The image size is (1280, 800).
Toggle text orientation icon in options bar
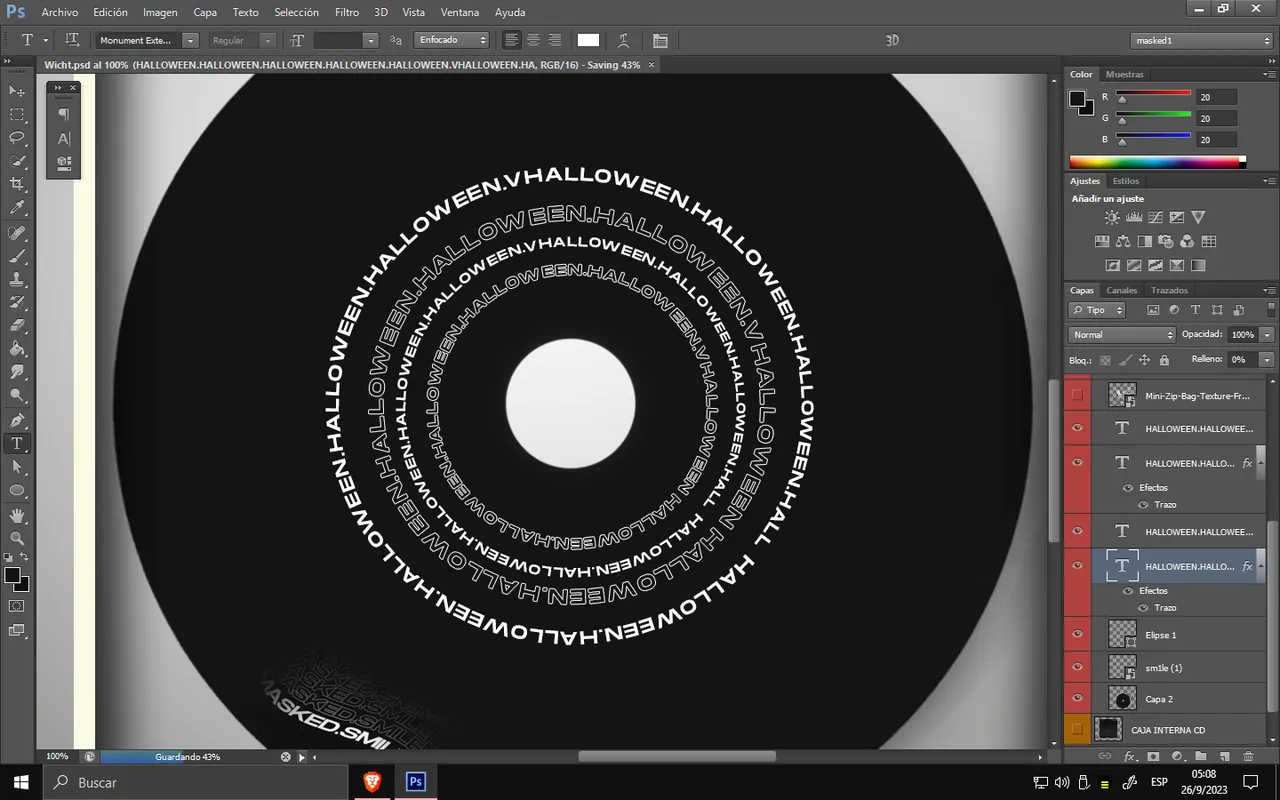pos(72,40)
